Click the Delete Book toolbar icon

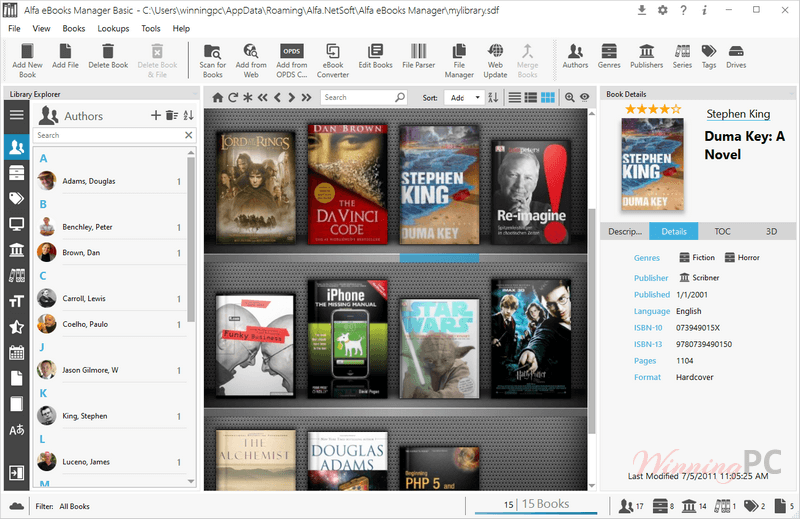108,56
